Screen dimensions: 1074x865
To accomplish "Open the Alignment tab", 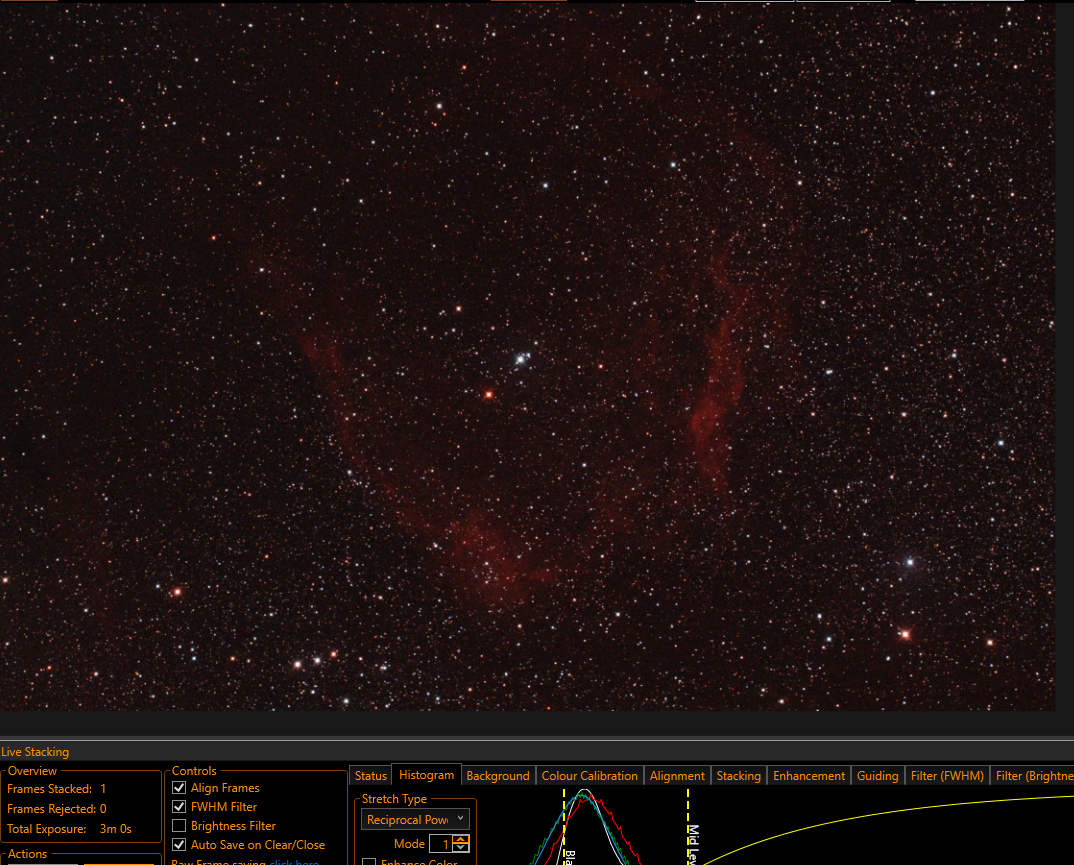I will point(677,775).
